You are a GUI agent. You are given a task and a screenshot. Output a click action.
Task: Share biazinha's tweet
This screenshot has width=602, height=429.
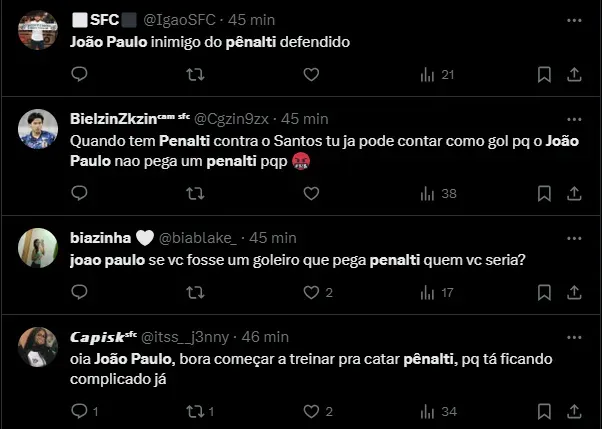pyautogui.click(x=575, y=293)
